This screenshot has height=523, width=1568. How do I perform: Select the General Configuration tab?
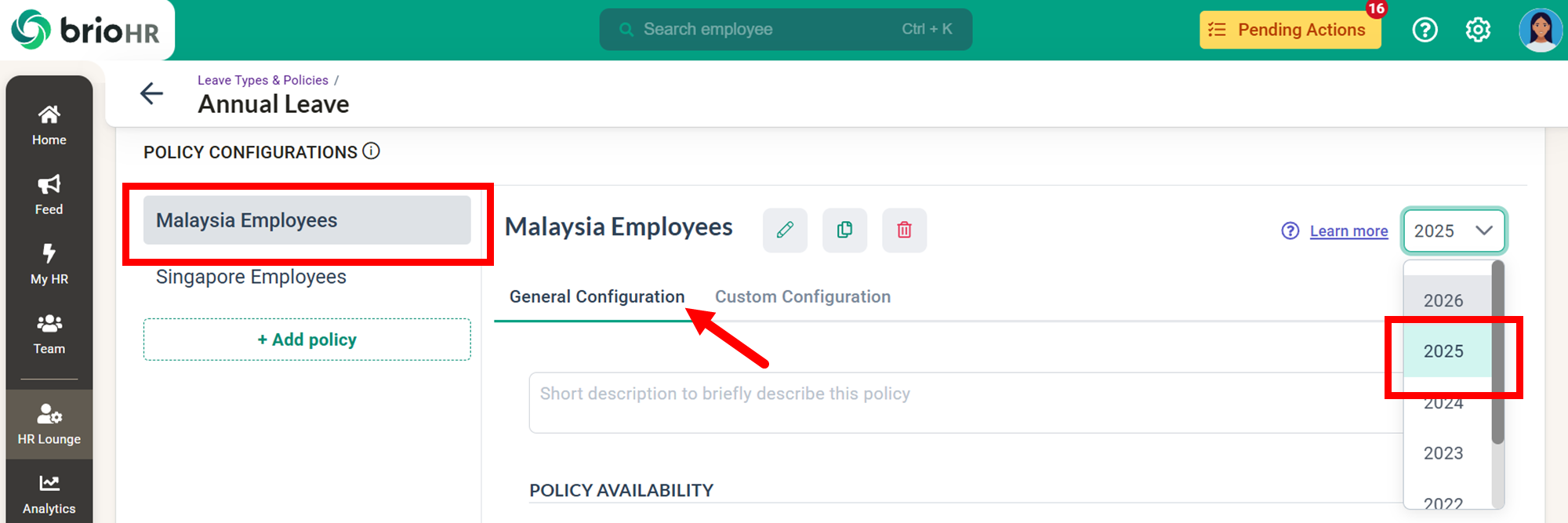[x=597, y=296]
